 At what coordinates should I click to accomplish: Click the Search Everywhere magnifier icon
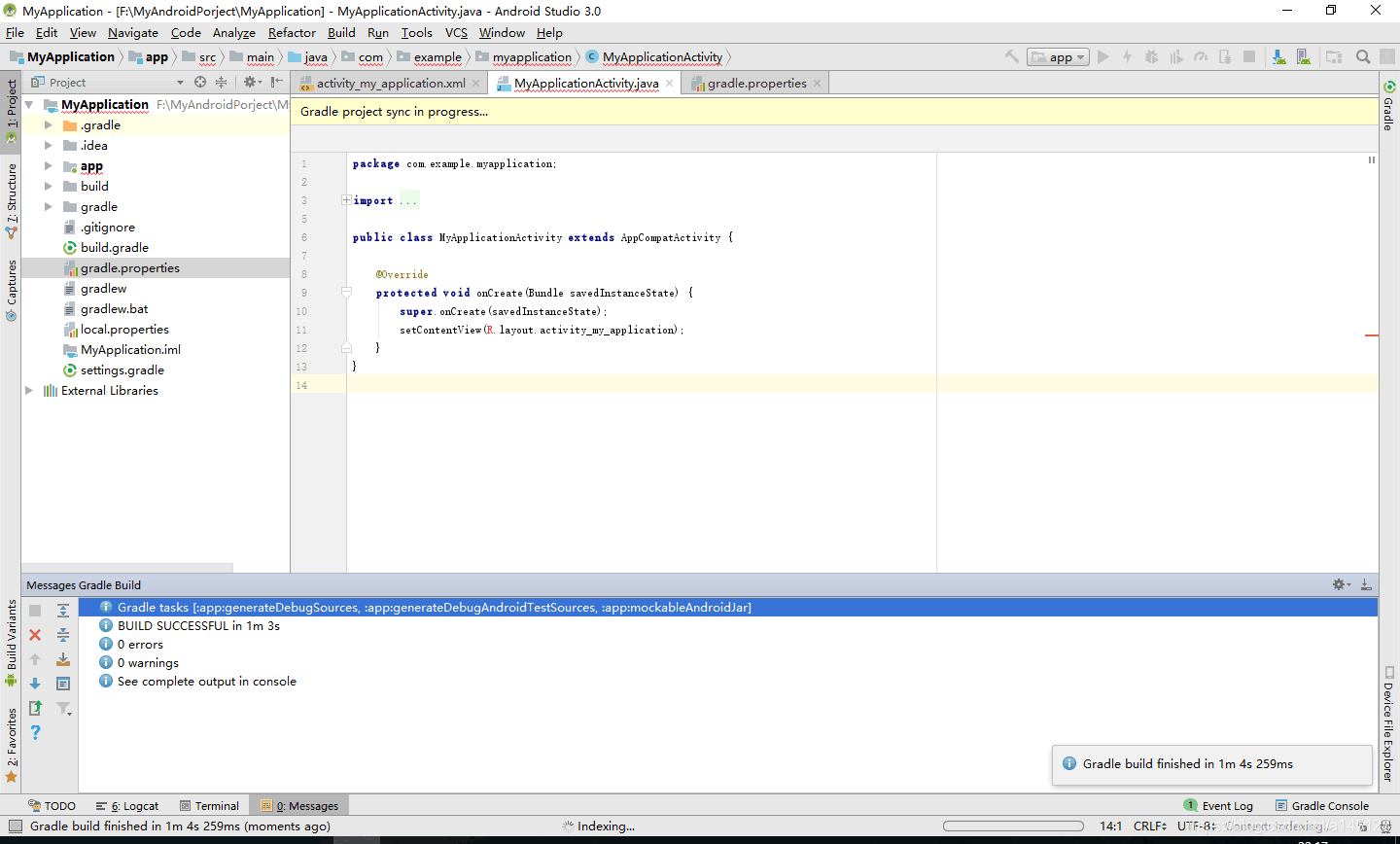[1363, 57]
